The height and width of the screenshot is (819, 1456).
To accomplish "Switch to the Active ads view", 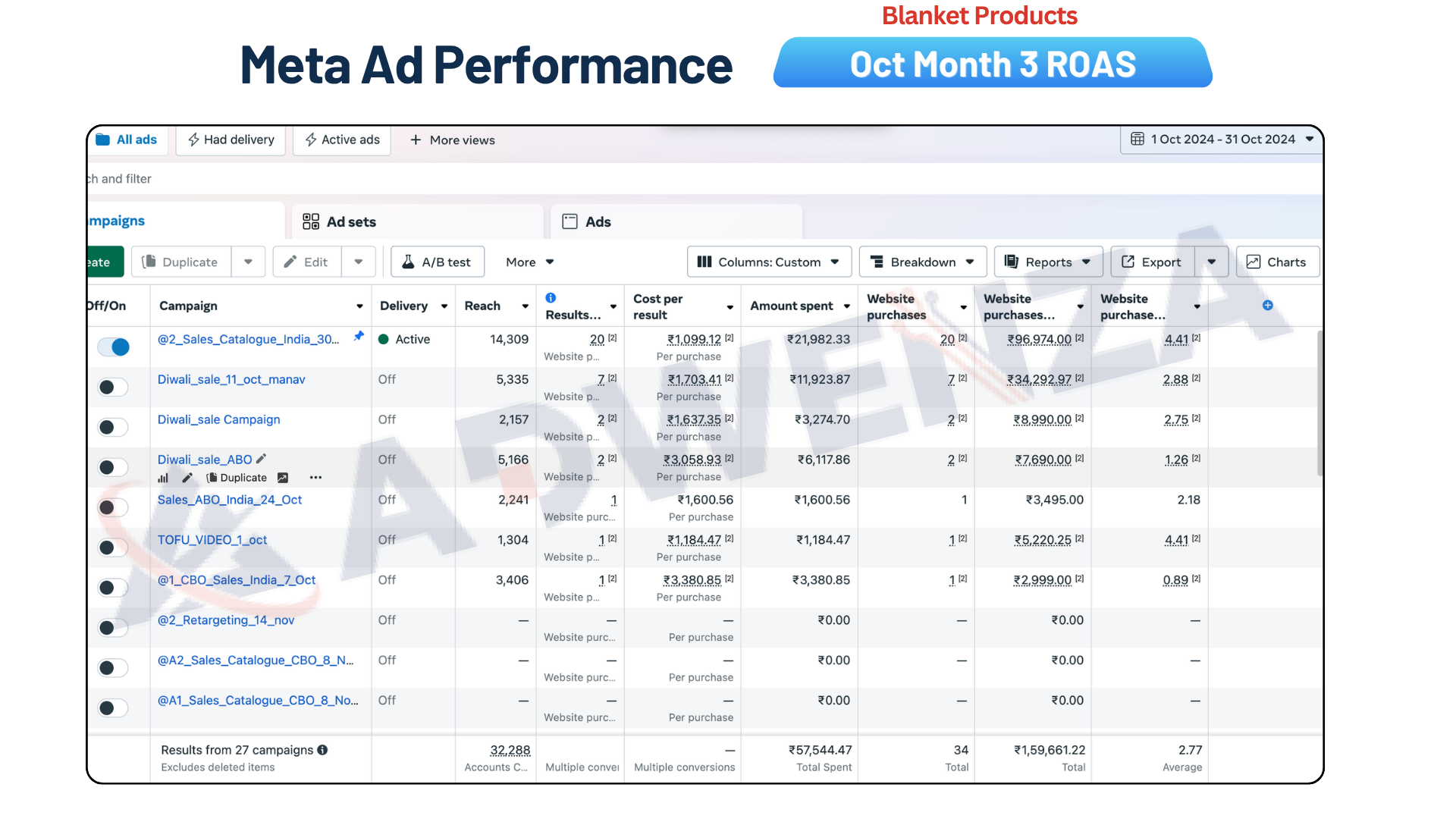I will [342, 140].
